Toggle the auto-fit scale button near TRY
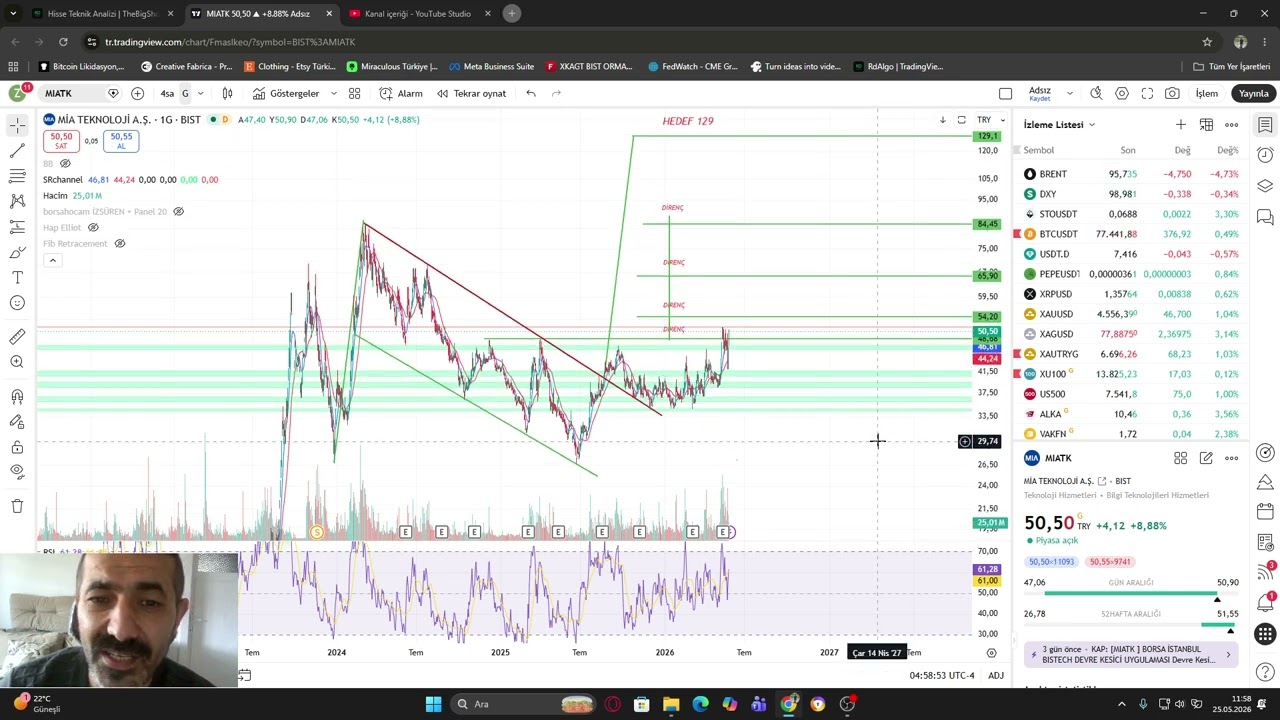The width and height of the screenshot is (1280, 720). point(961,120)
